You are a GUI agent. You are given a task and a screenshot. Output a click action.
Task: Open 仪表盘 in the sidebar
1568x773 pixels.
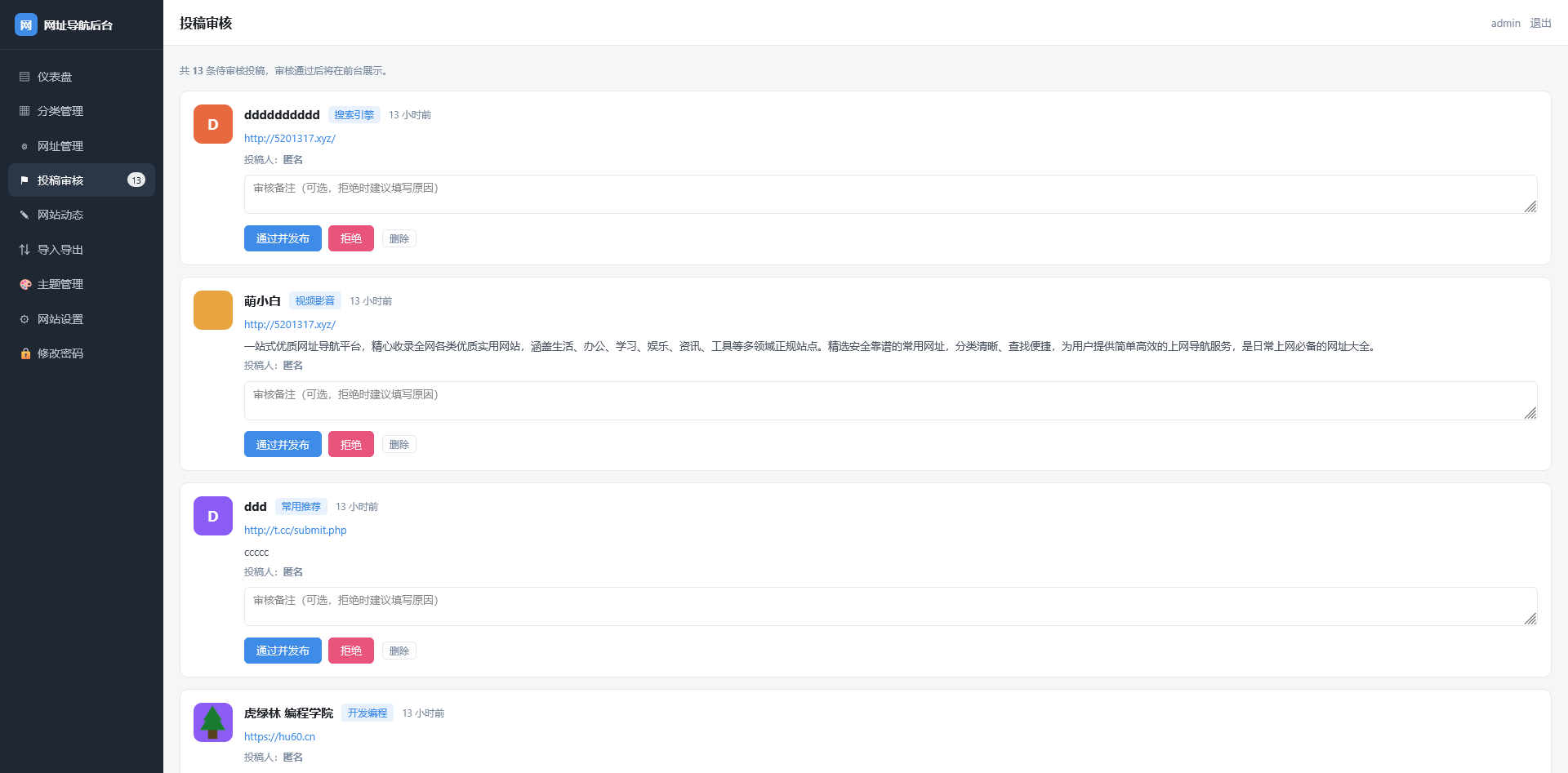point(82,77)
